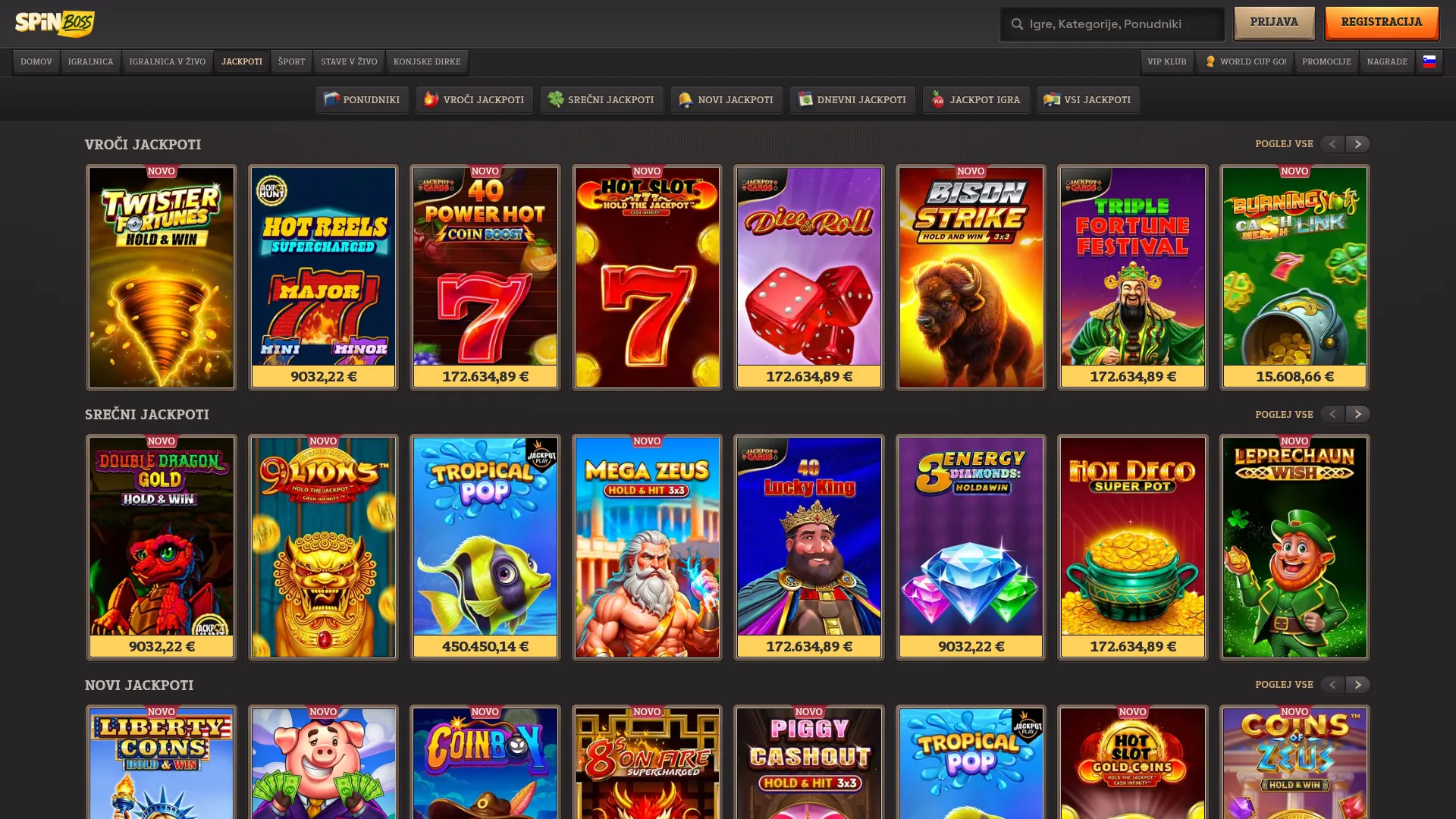Select the SREČNI JACKPOTI filter tab
This screenshot has height=819, width=1456.
click(x=601, y=99)
